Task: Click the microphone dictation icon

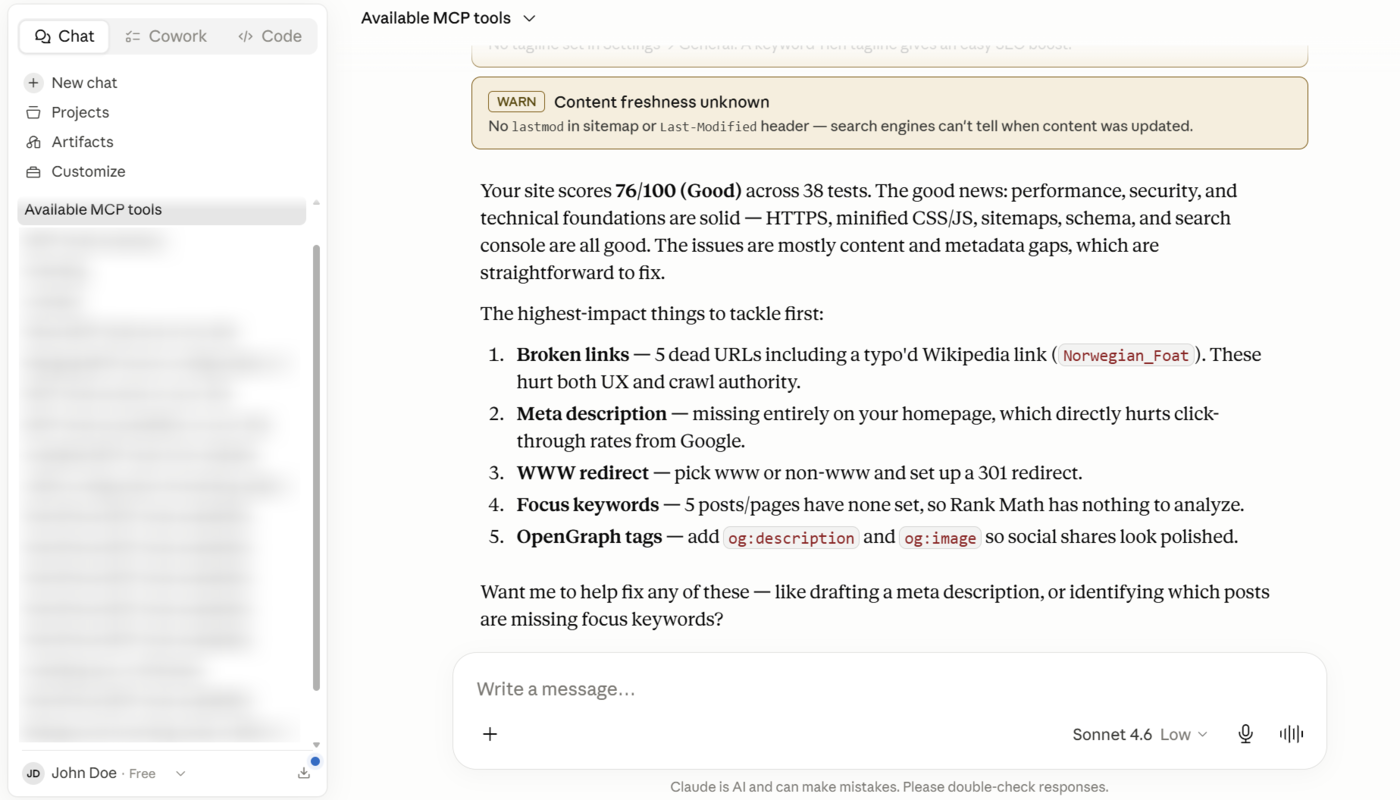Action: [x=1245, y=734]
